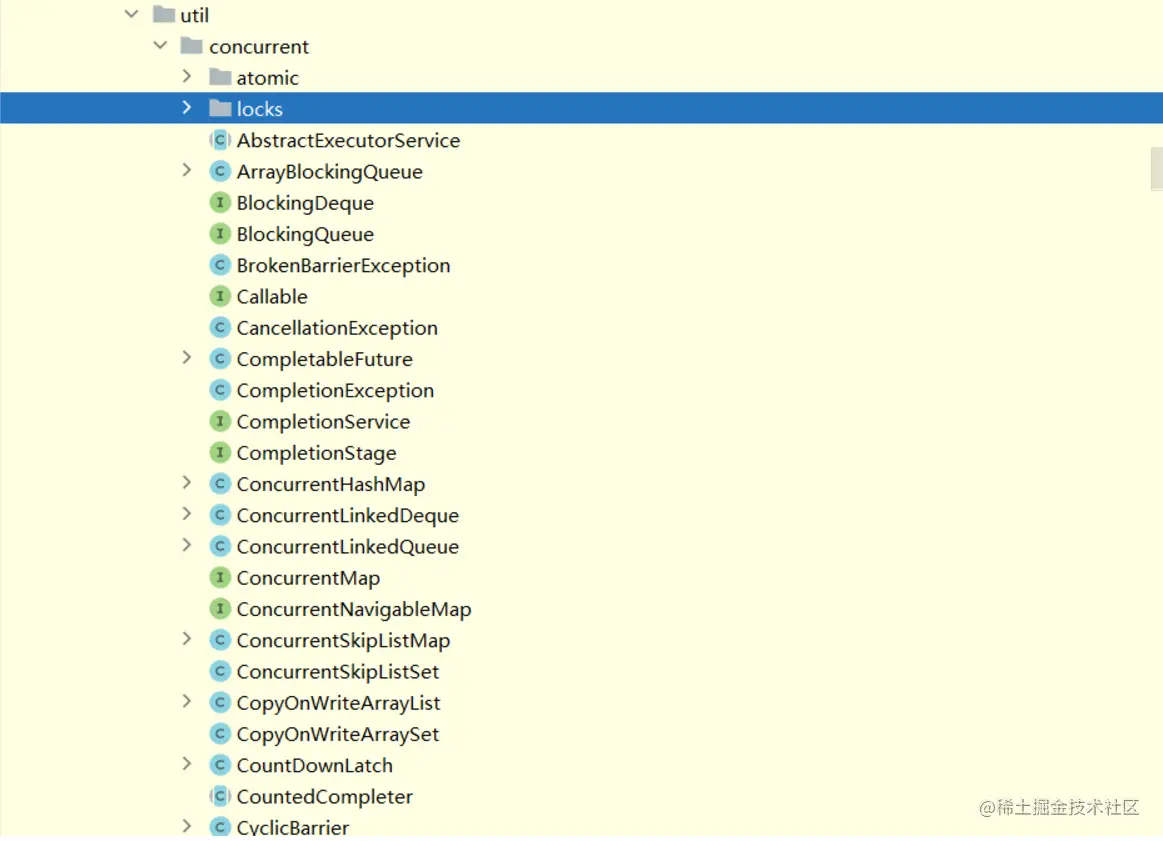Click the ConcurrentMap interface icon

coord(220,578)
